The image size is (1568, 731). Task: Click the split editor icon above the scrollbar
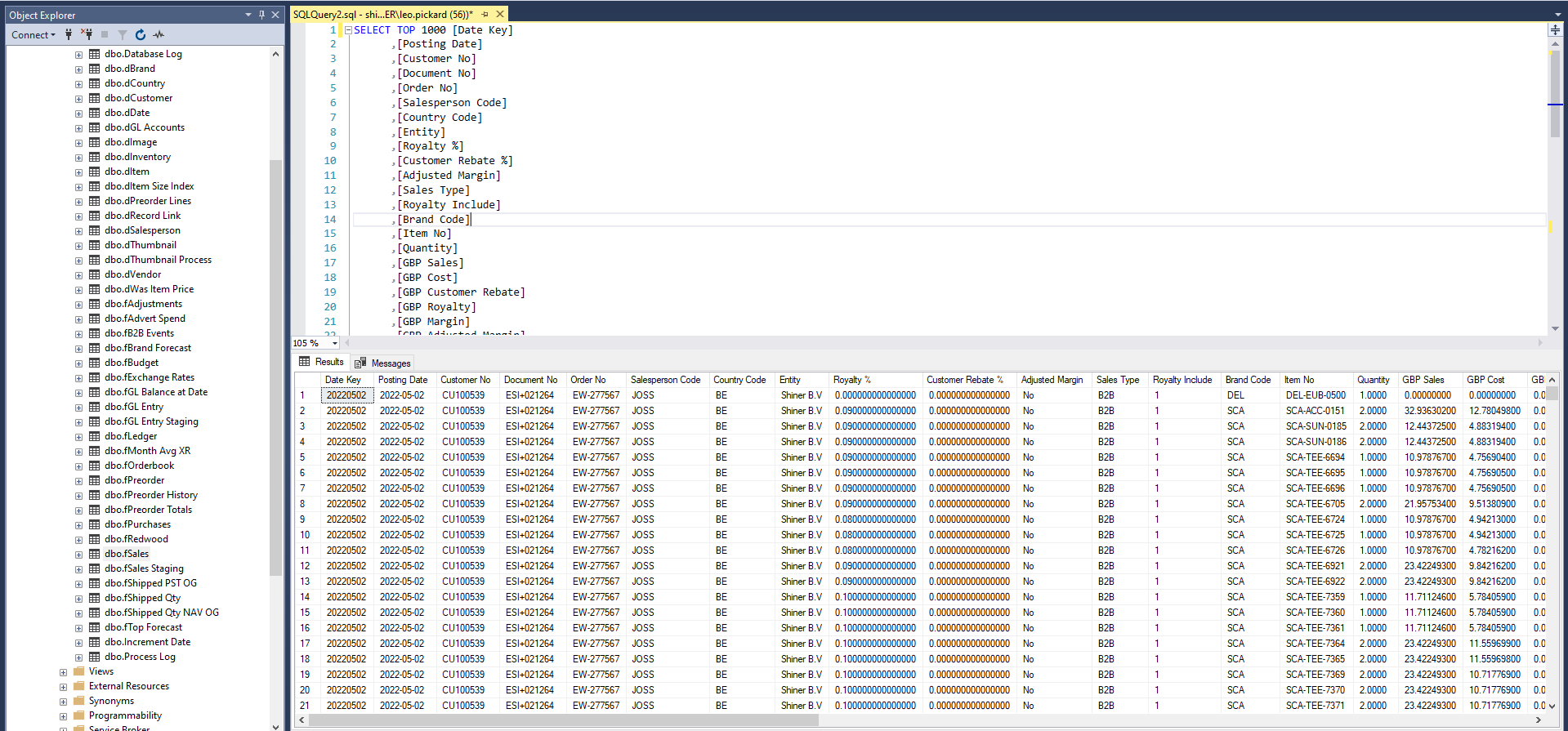point(1555,29)
